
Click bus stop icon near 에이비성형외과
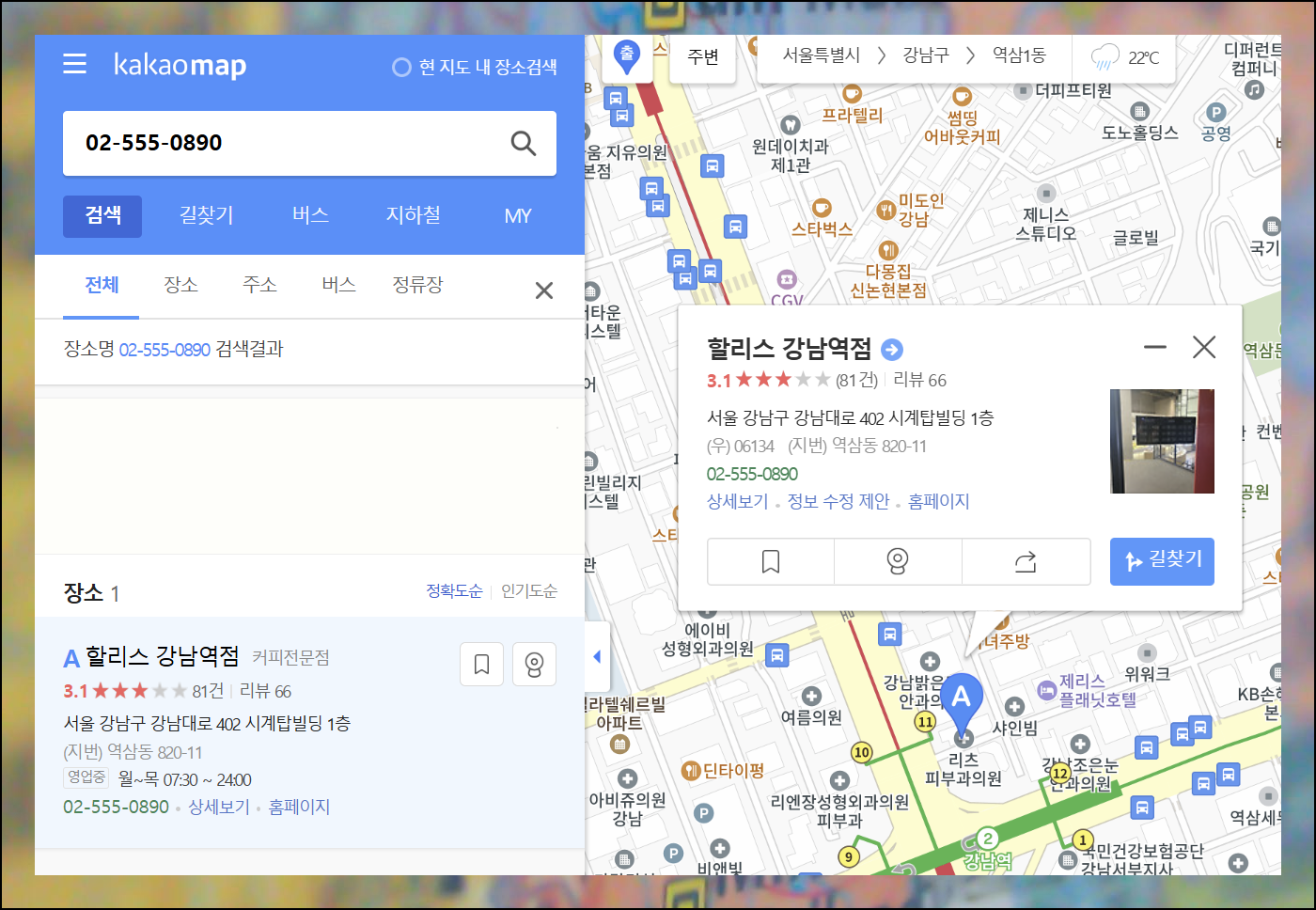(x=776, y=655)
